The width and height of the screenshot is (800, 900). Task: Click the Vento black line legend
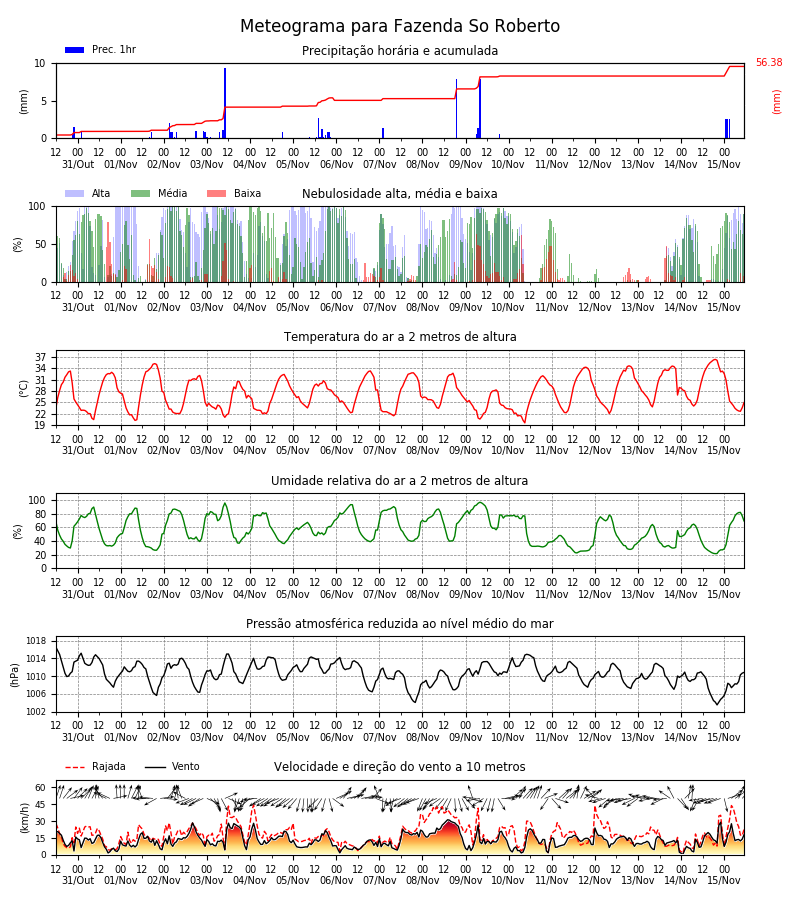[x=155, y=767]
